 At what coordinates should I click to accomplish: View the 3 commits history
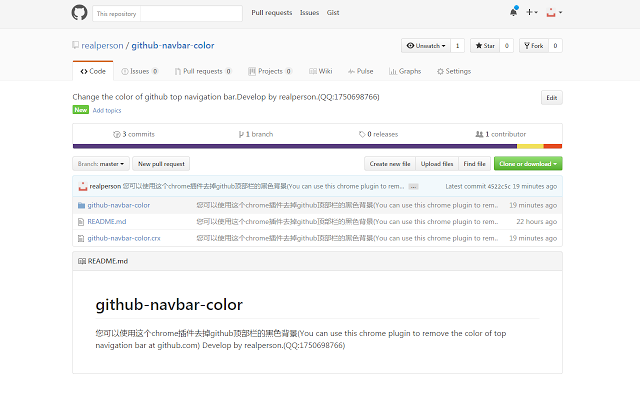pyautogui.click(x=134, y=134)
